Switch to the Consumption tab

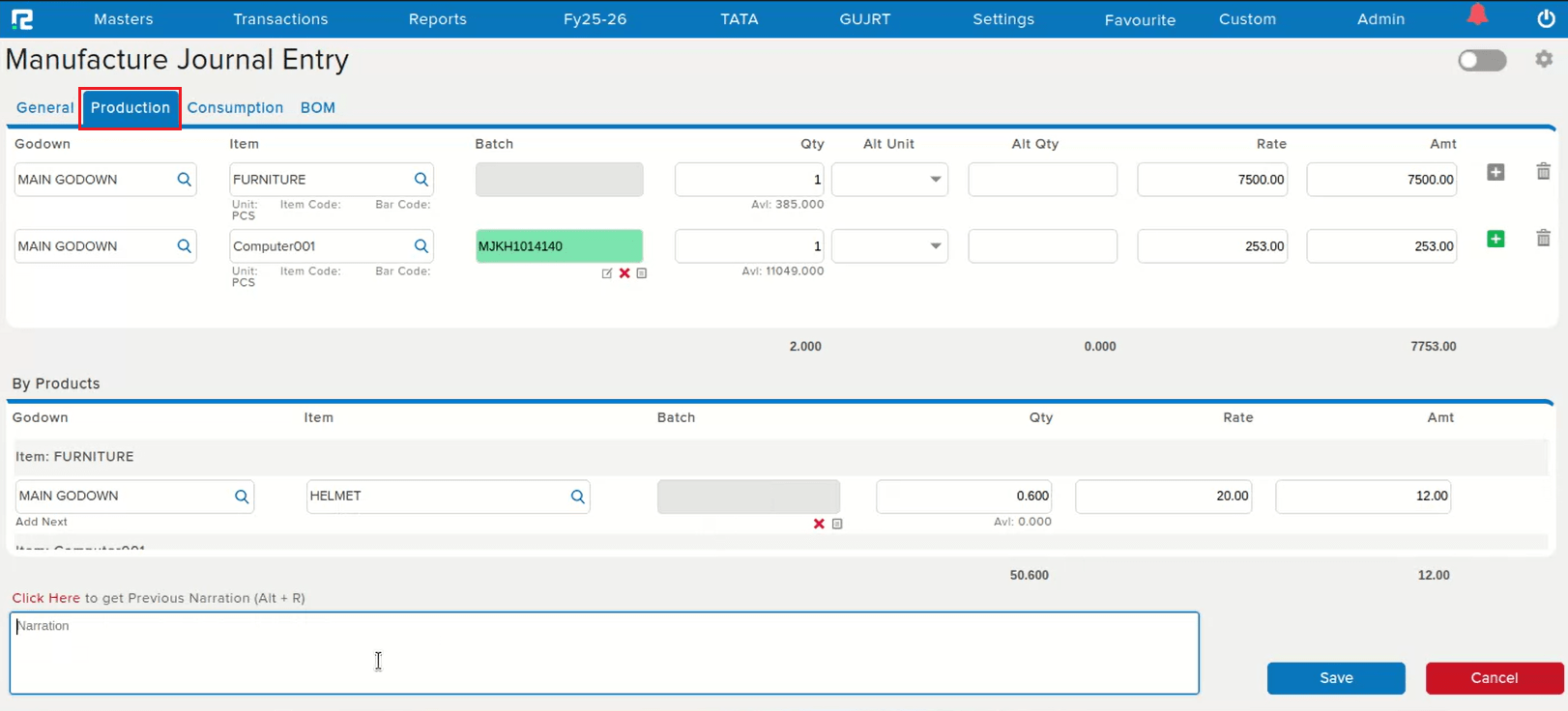(235, 108)
